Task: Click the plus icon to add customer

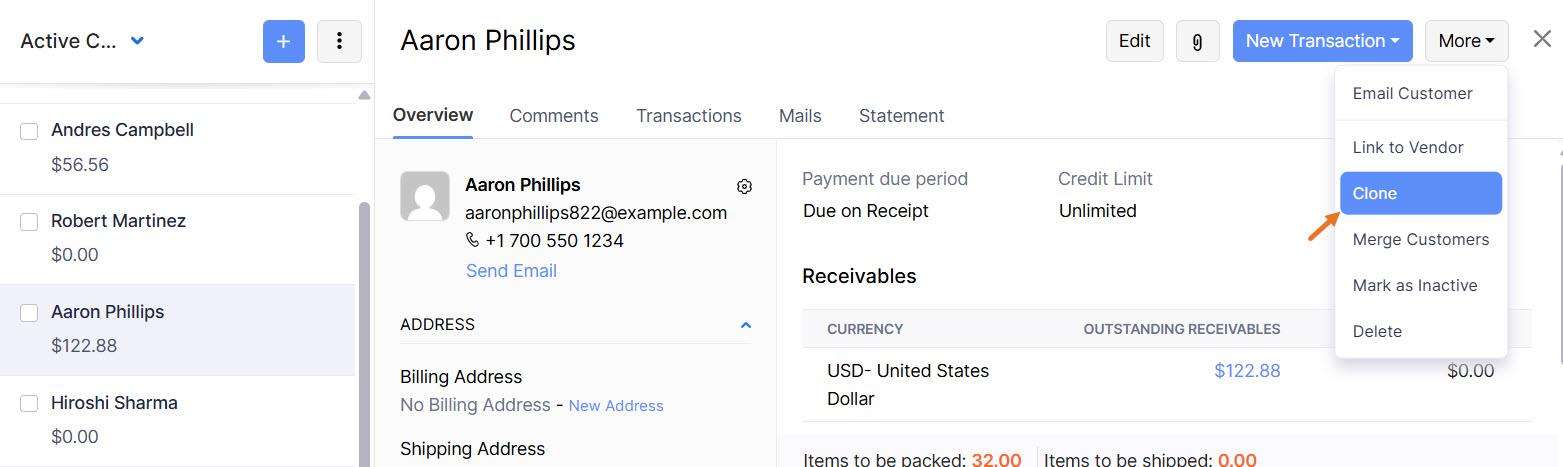Action: 284,41
